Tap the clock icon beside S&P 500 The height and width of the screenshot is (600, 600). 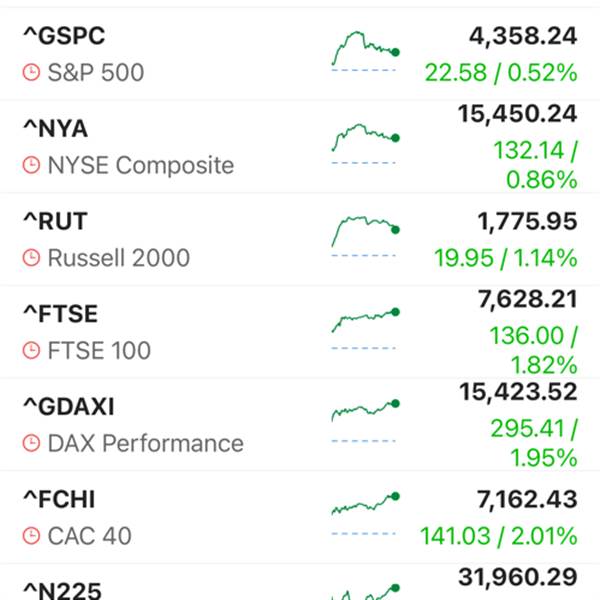coord(31,72)
